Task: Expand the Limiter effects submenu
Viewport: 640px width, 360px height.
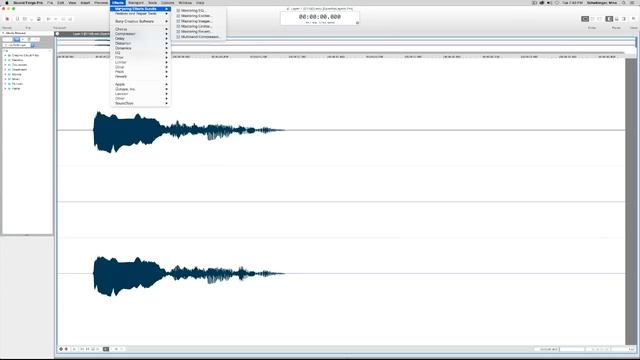Action: pos(140,62)
